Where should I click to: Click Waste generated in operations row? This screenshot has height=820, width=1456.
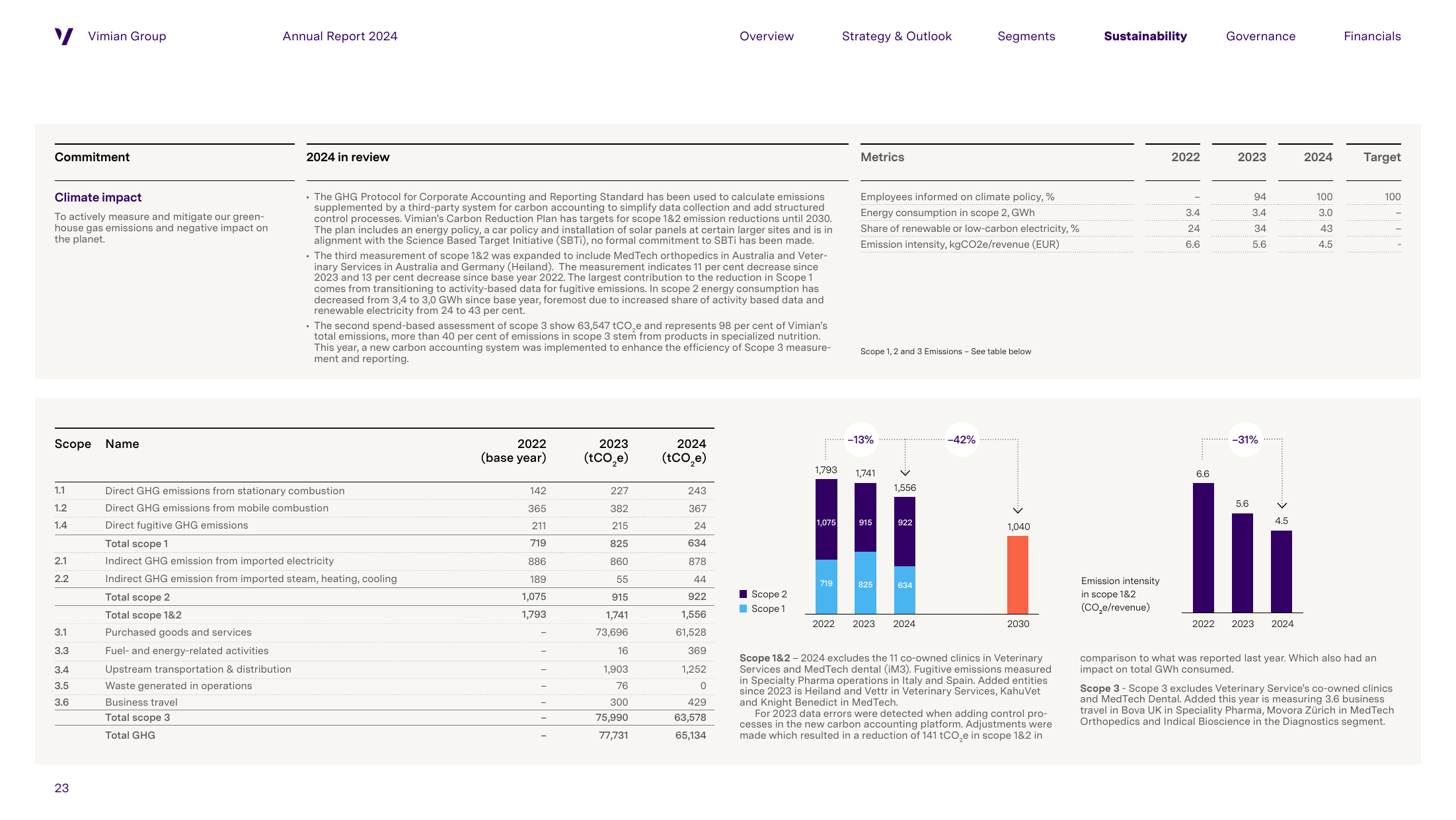[x=384, y=686]
